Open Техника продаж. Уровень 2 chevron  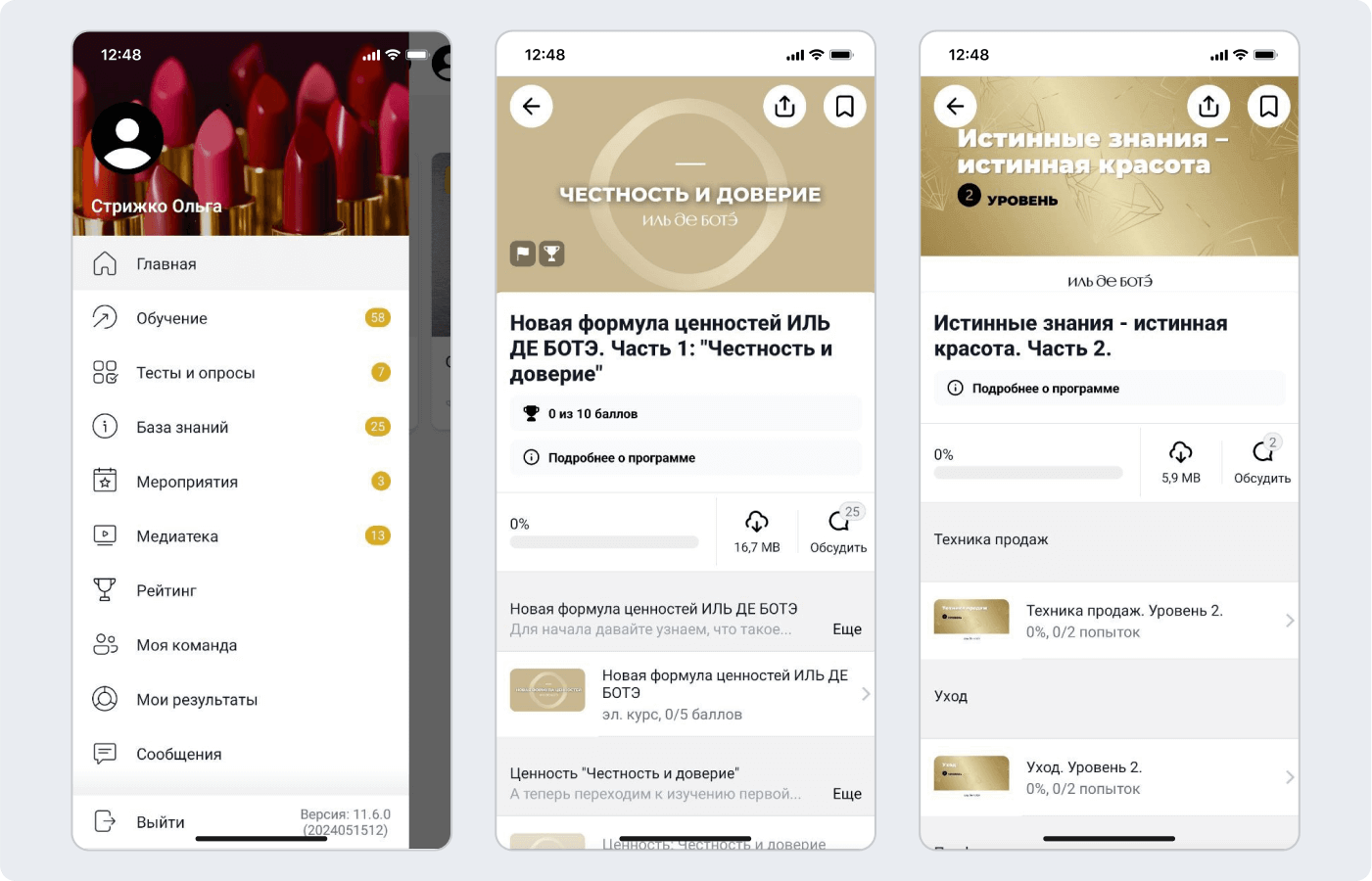point(1290,621)
